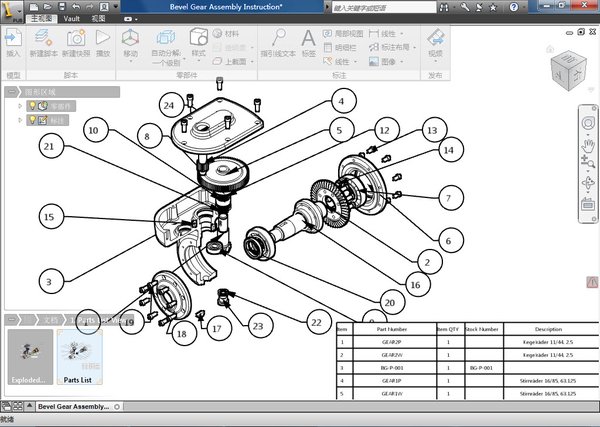Viewport: 600px width, 427px height.
Task: Click the Insert (插入) model icon
Action: (x=13, y=40)
